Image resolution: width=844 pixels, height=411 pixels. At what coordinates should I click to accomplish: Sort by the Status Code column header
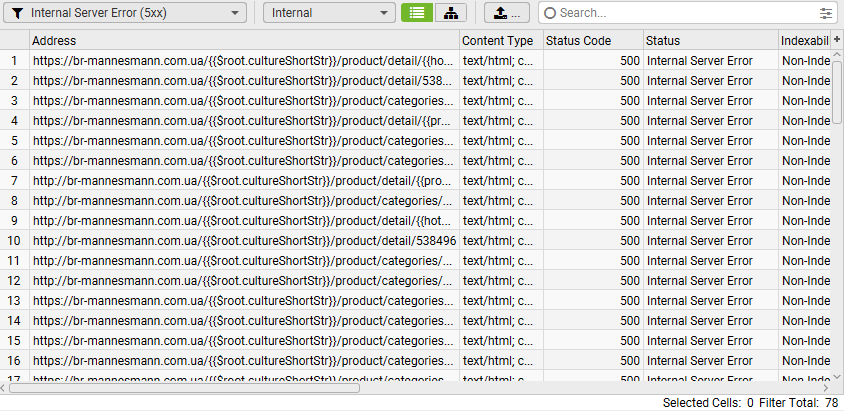(x=593, y=40)
